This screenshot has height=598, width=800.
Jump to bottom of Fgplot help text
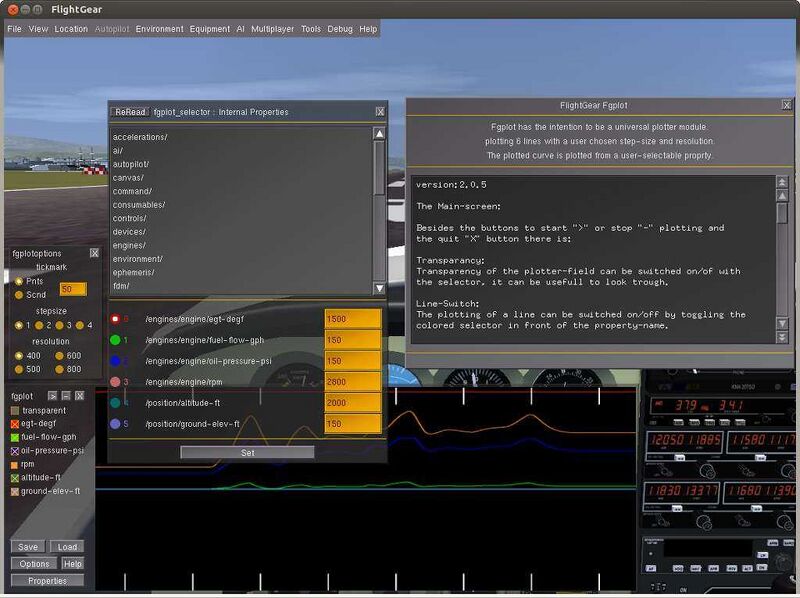(782, 337)
